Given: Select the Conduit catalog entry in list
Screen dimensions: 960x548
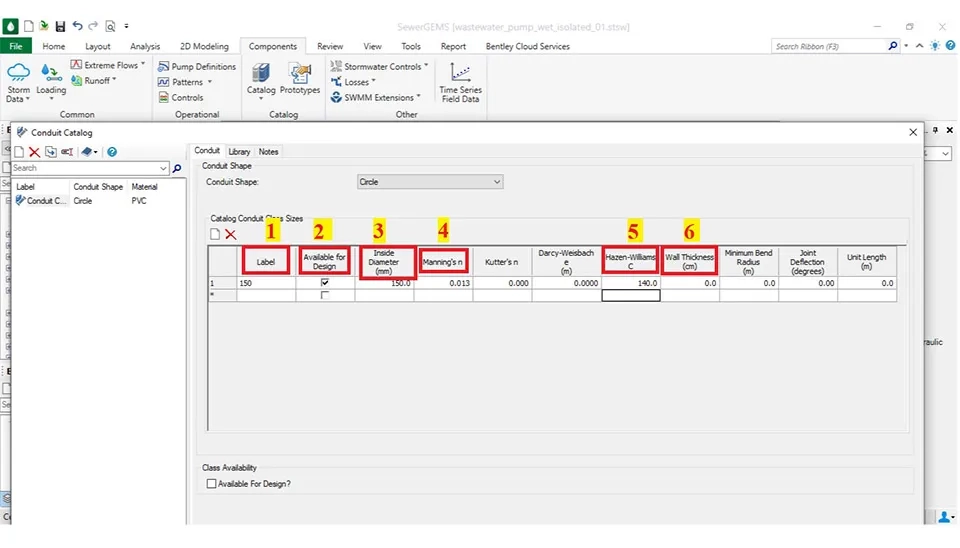Looking at the screenshot, I should pos(45,200).
